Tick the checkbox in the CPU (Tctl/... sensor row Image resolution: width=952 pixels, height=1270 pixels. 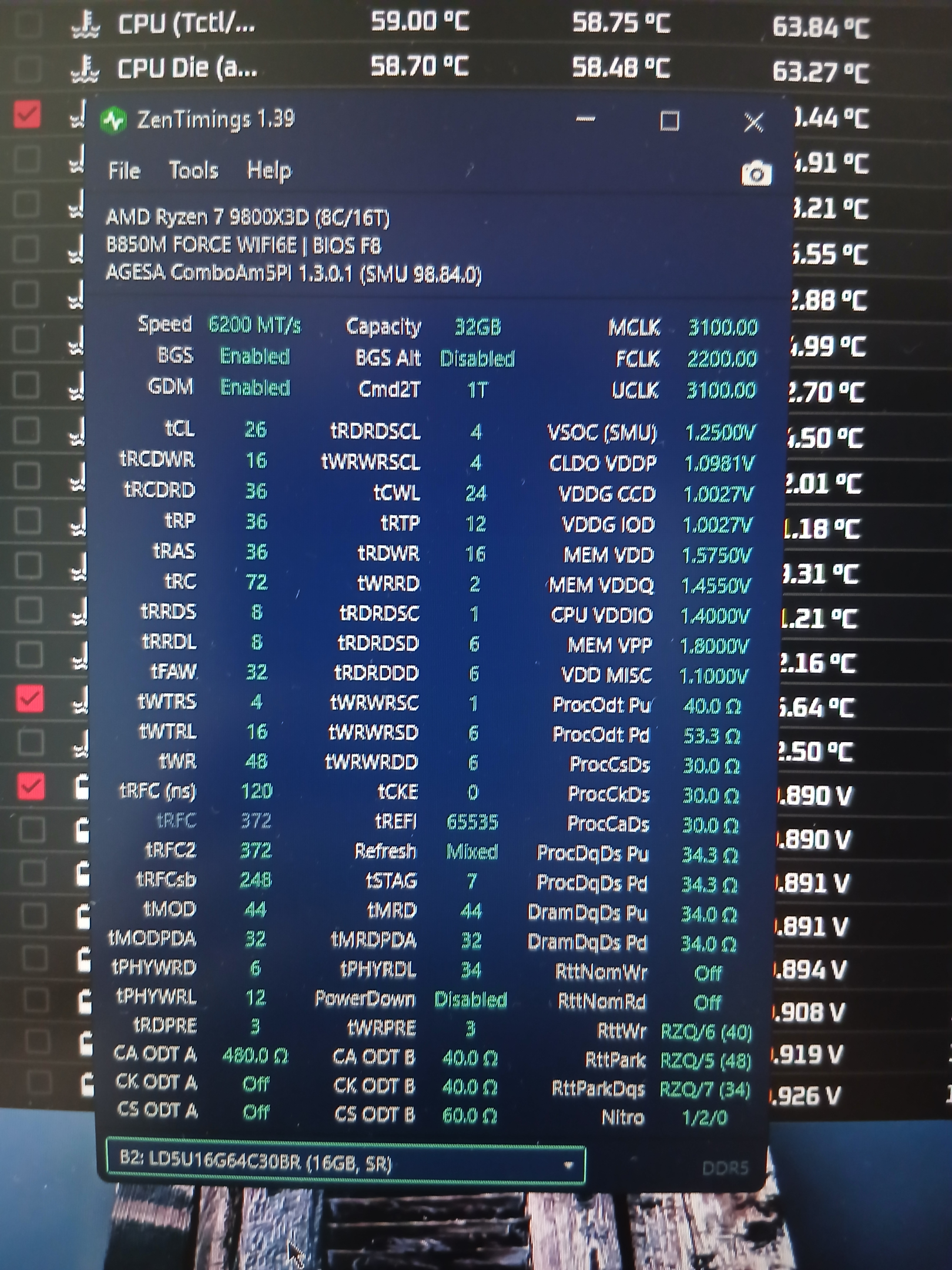28,24
